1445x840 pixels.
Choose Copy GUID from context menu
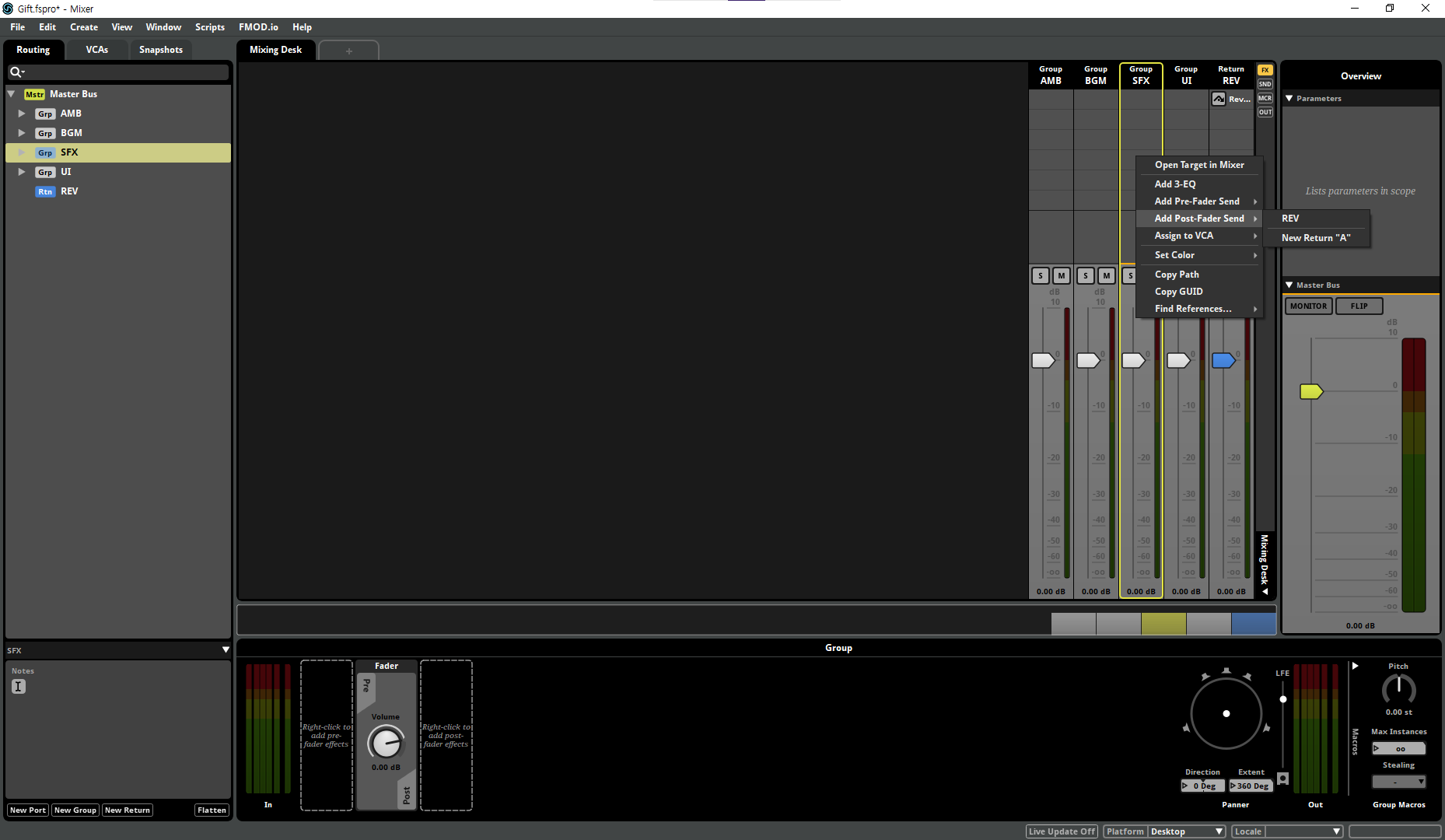tap(1198, 292)
